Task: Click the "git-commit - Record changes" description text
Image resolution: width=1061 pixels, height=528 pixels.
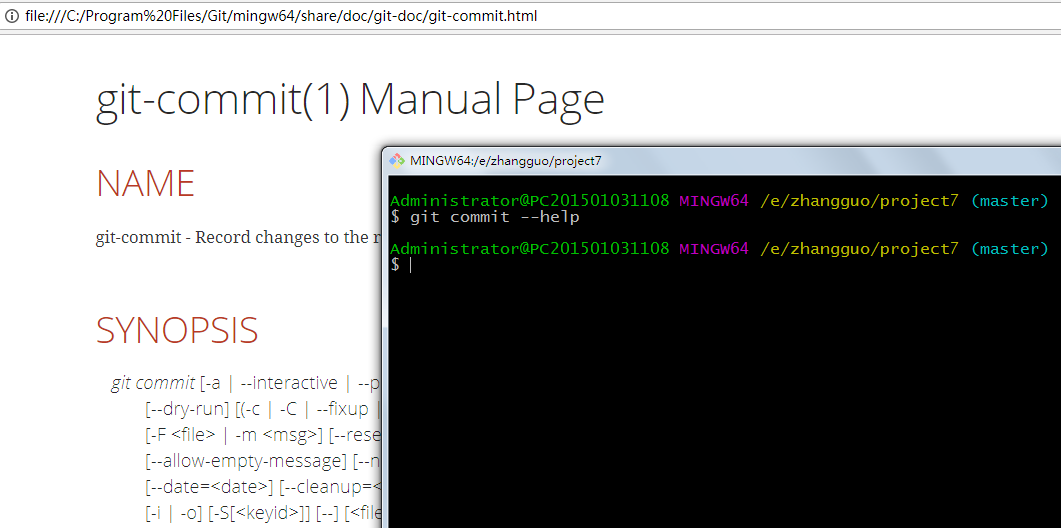Action: pos(232,237)
